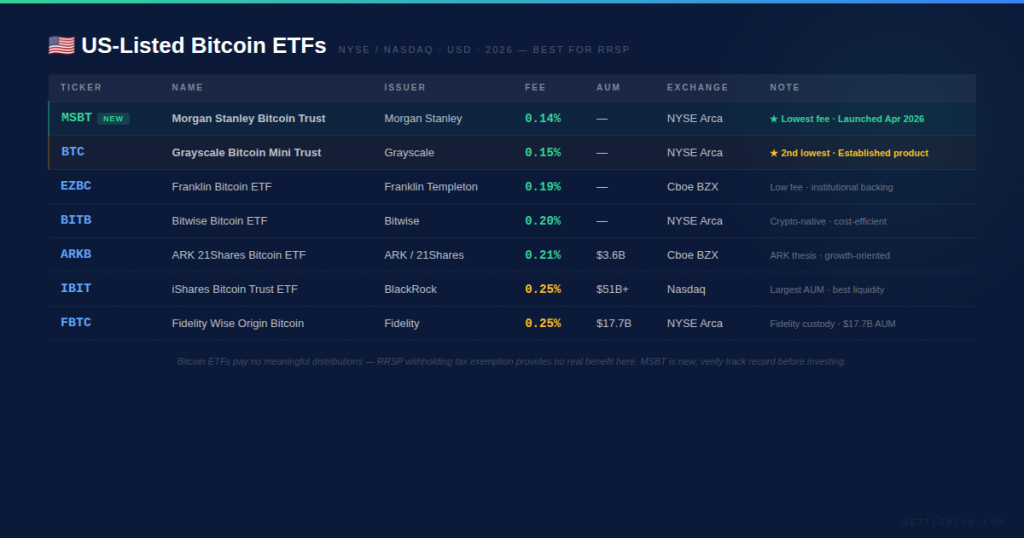
Task: Click the 0.21% fee value
Action: pos(543,255)
